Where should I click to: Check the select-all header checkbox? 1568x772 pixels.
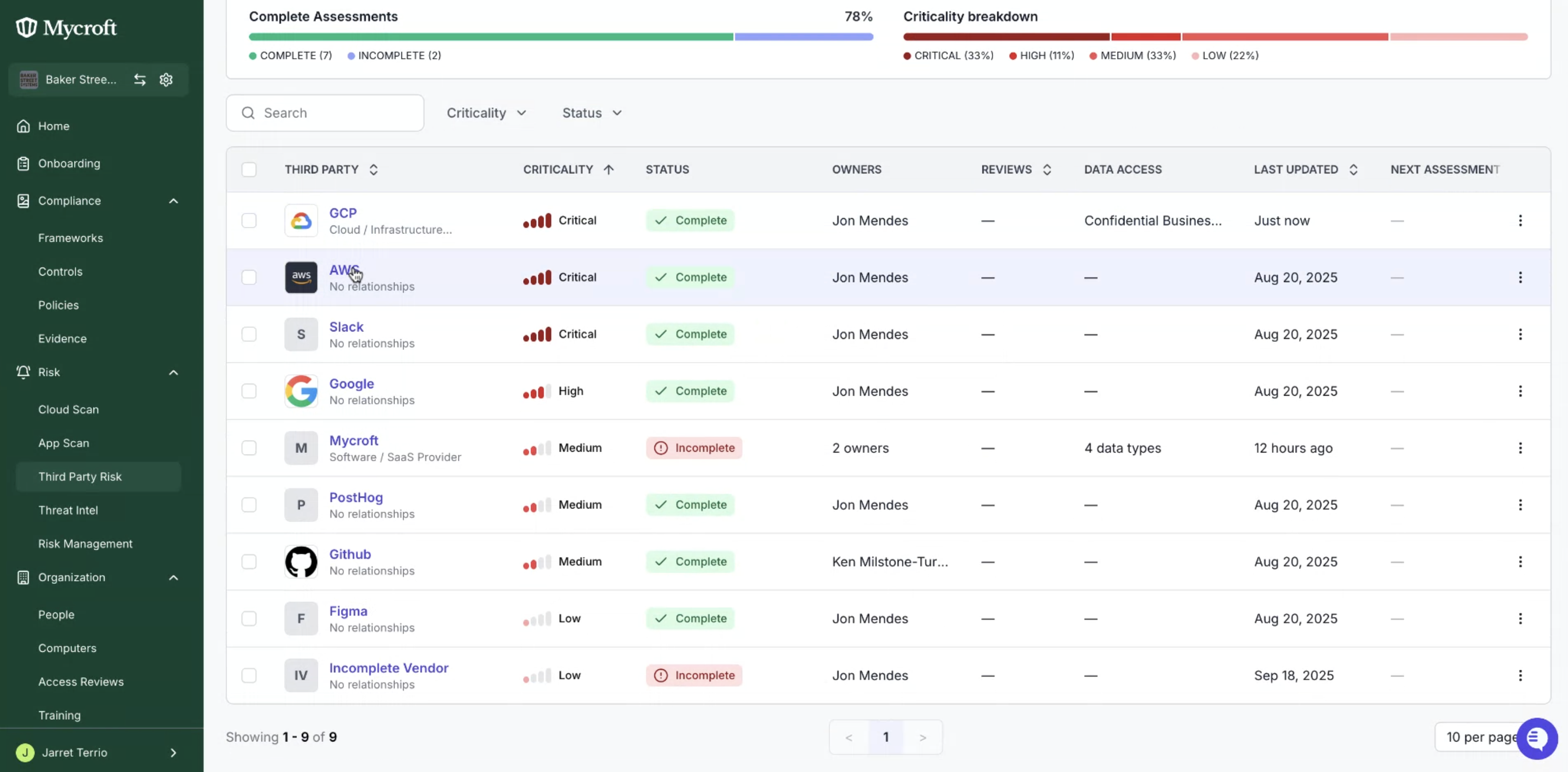pyautogui.click(x=249, y=170)
